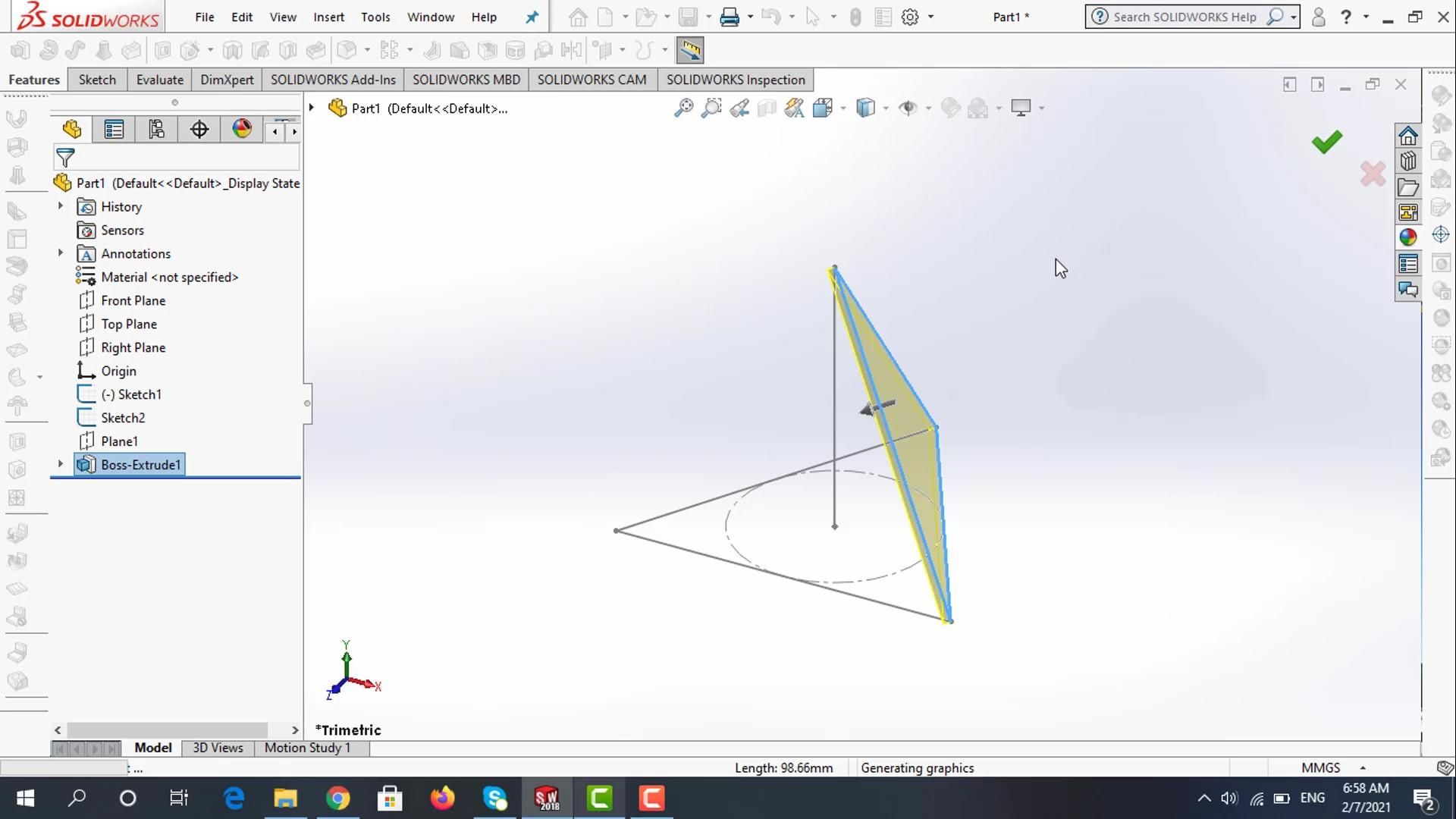Open the Insert menu
The height and width of the screenshot is (819, 1456).
pyautogui.click(x=328, y=17)
